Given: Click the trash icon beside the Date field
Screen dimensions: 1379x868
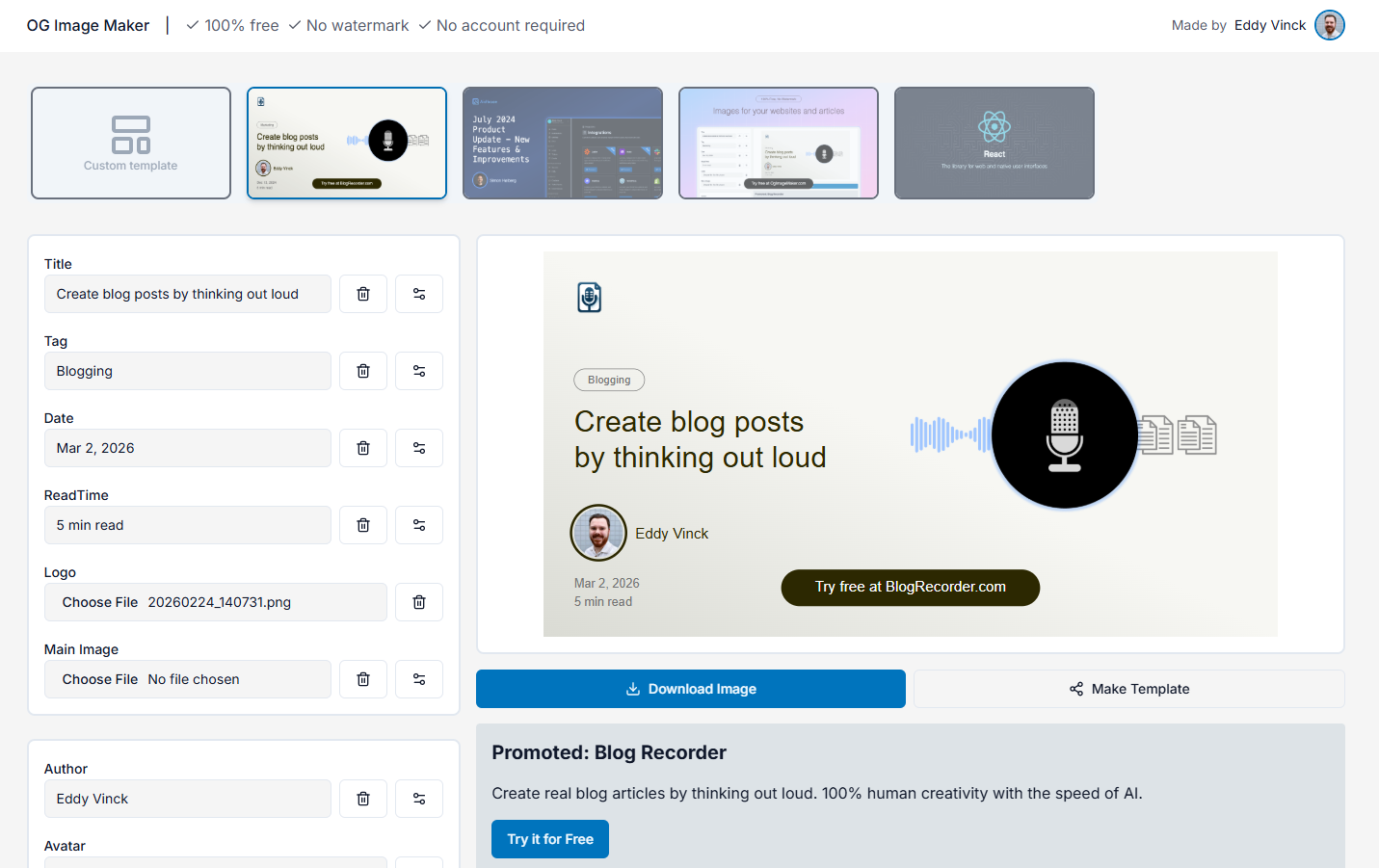Looking at the screenshot, I should (x=363, y=448).
